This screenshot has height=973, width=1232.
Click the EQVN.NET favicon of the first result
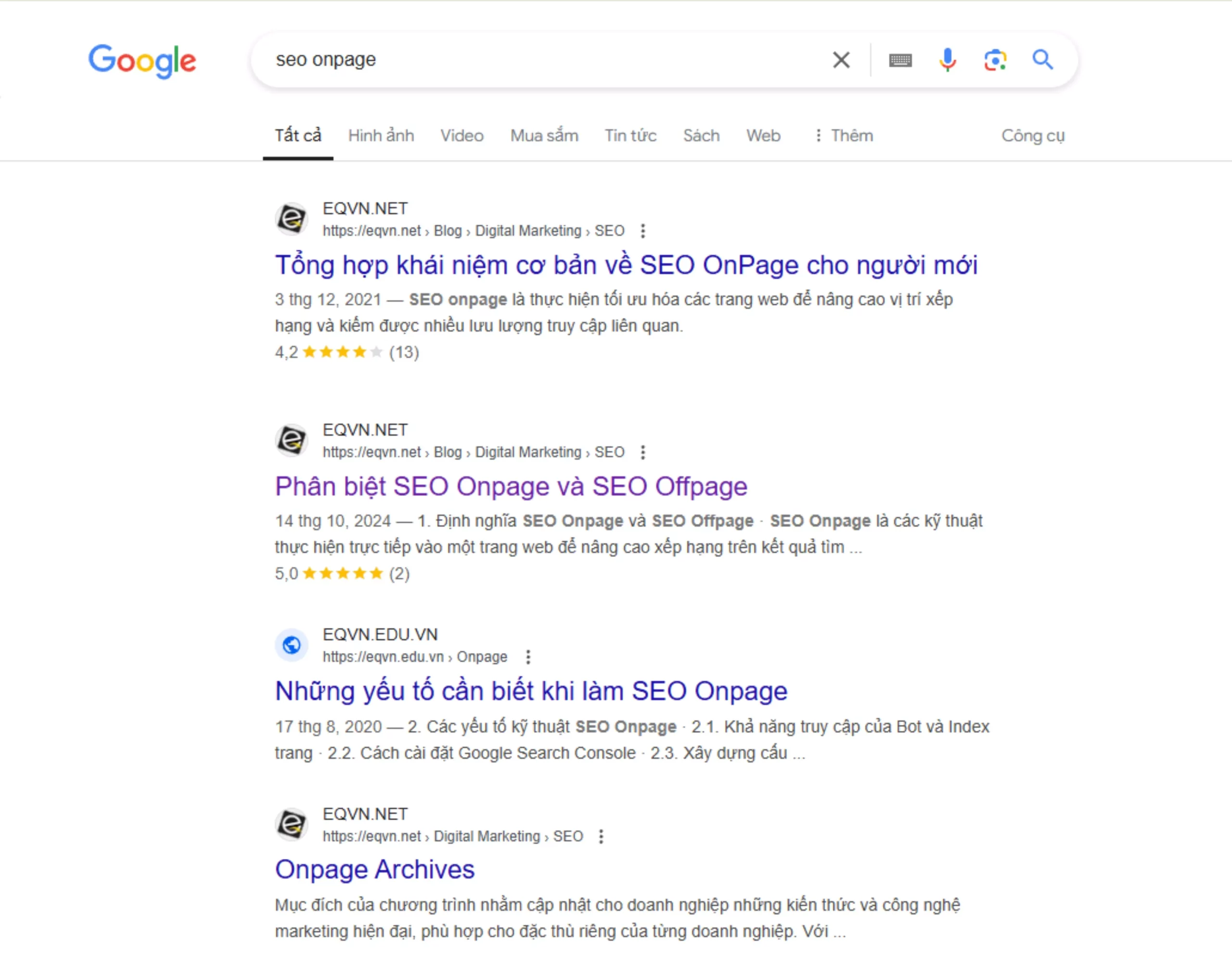(x=292, y=219)
